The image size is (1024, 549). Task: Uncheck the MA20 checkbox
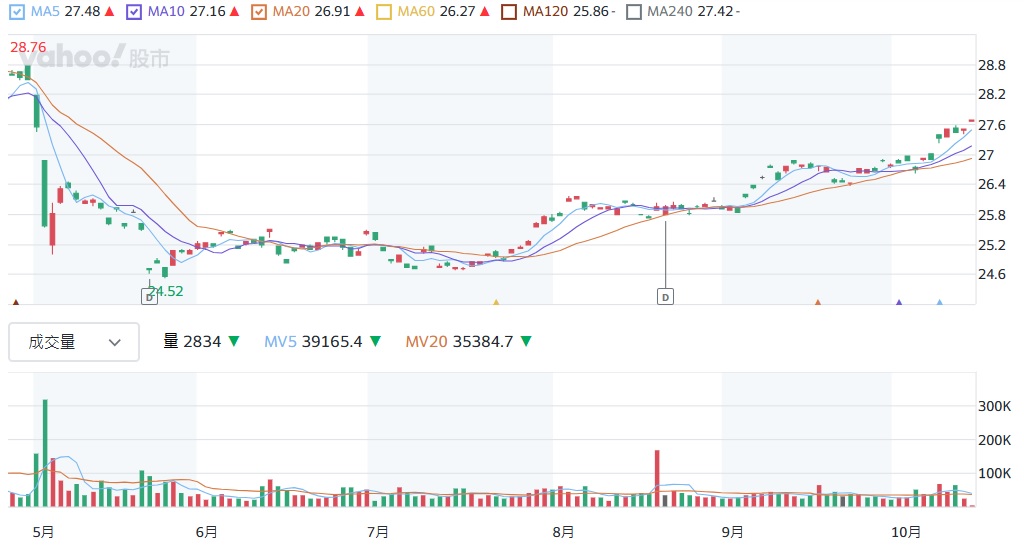tap(259, 12)
